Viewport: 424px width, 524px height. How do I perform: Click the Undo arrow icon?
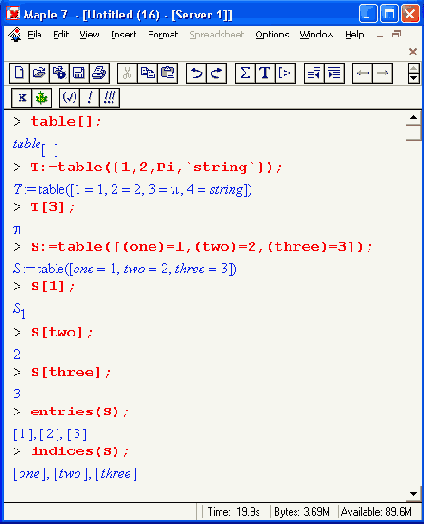coord(196,73)
